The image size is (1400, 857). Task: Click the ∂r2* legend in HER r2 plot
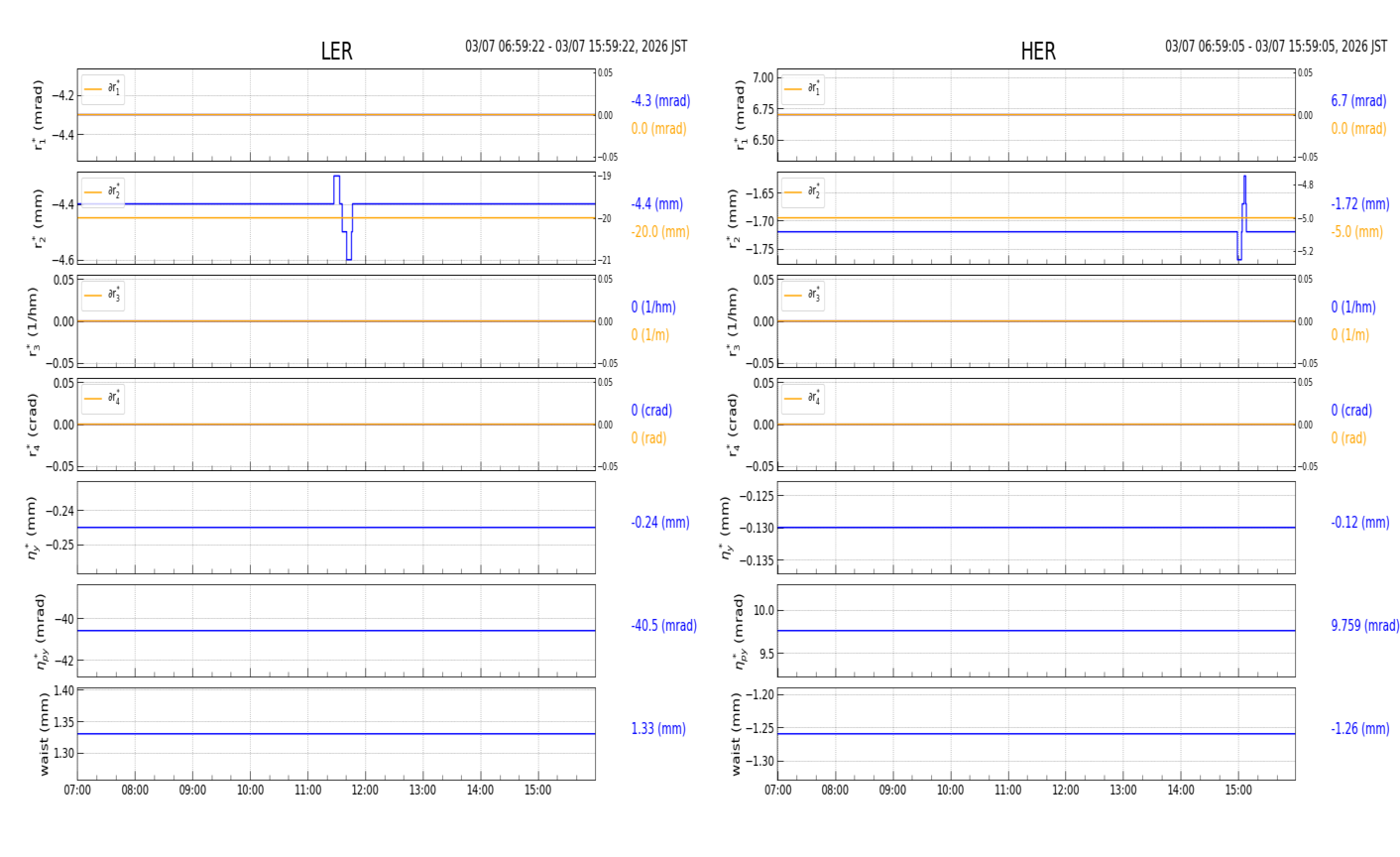coord(803,192)
